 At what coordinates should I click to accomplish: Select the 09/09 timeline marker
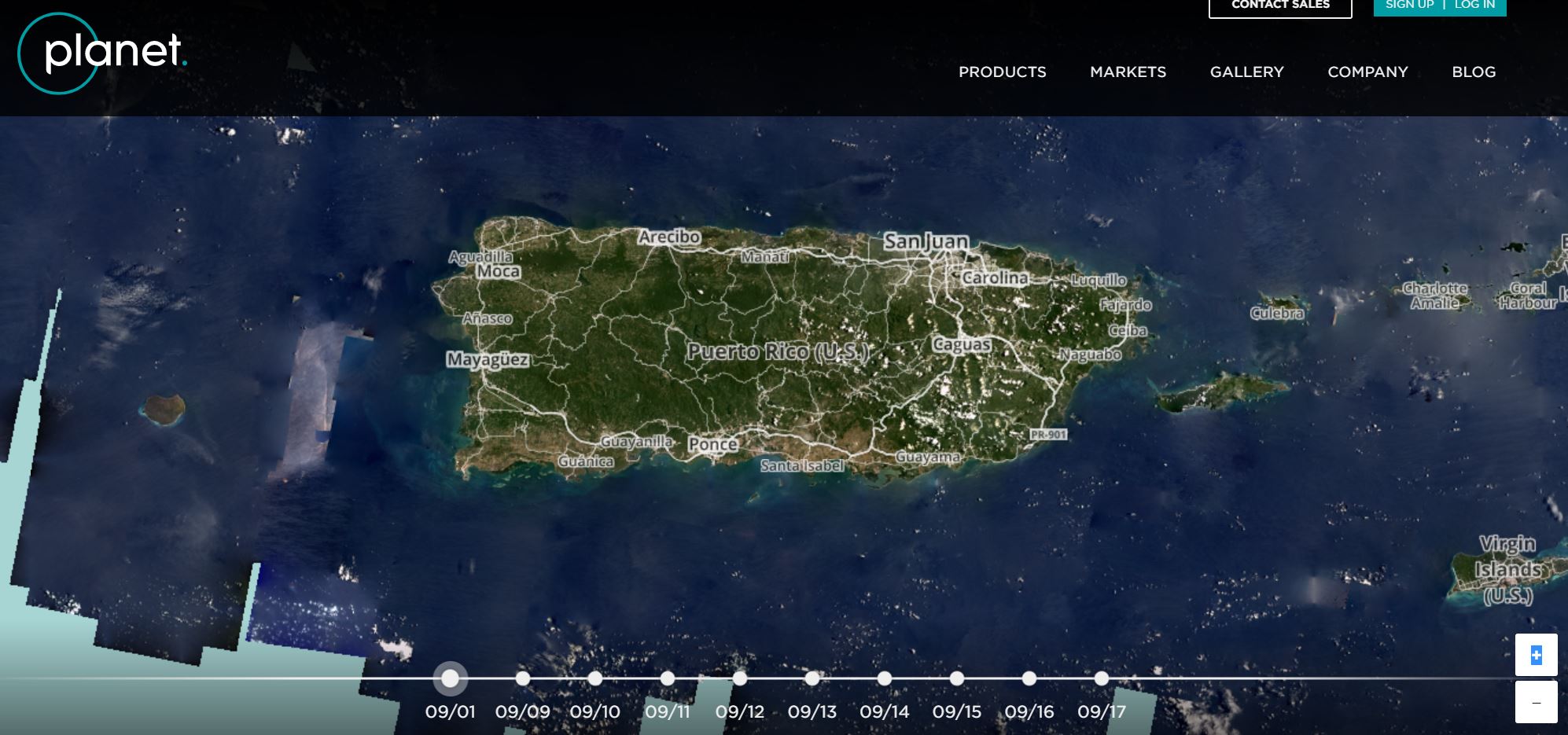tap(523, 678)
